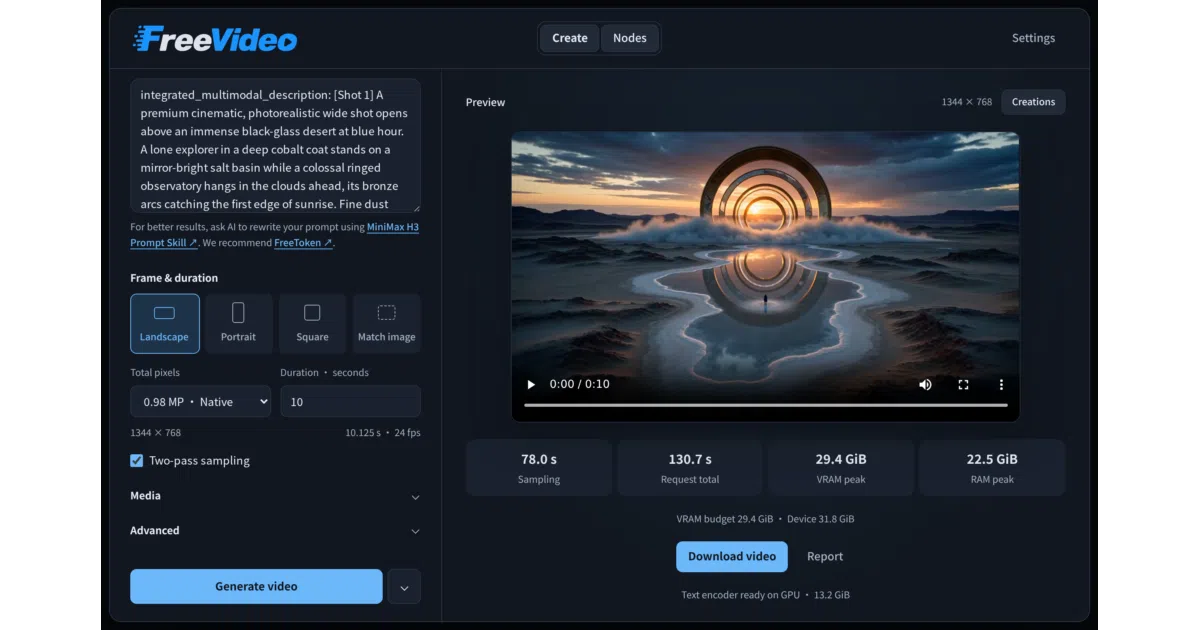Switch to the Nodes tab

[x=630, y=38]
